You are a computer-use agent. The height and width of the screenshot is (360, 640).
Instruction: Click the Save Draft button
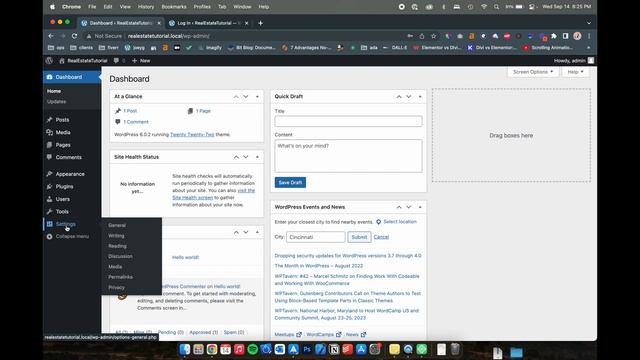[x=290, y=182]
